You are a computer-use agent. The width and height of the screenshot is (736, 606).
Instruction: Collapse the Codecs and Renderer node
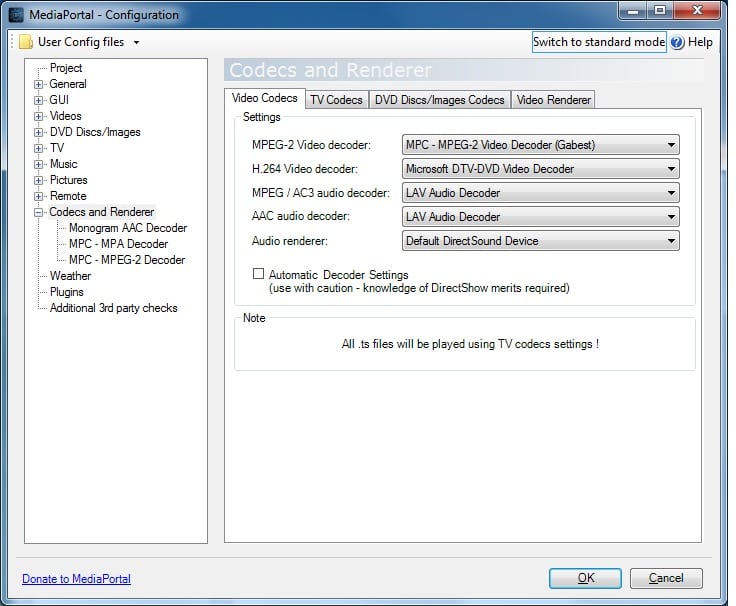[x=39, y=213]
